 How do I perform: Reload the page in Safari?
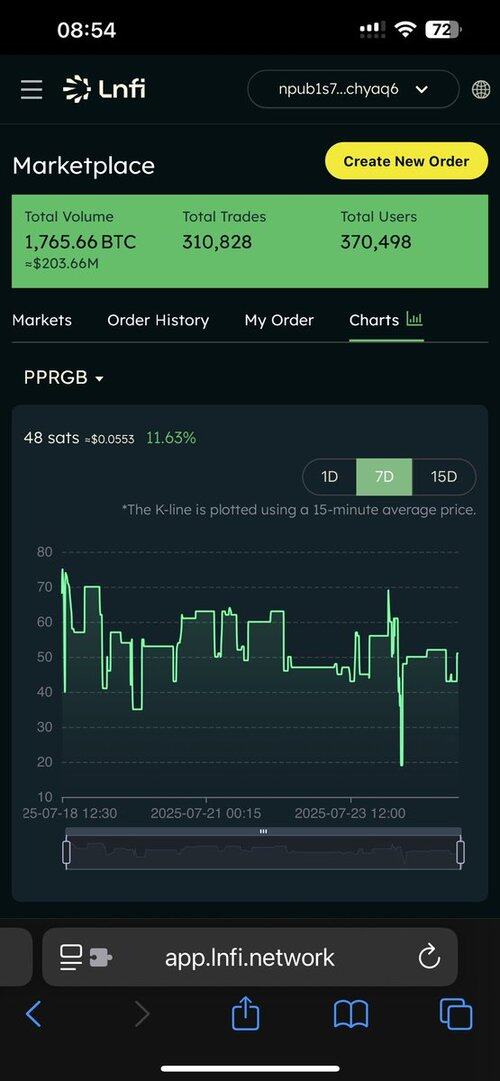click(x=429, y=957)
